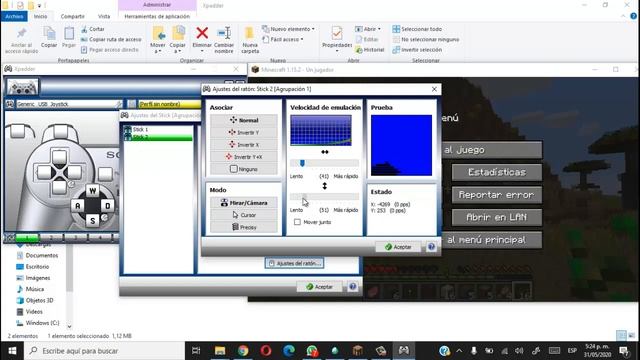Select Preciso mode
The width and height of the screenshot is (640, 360).
coord(244,227)
